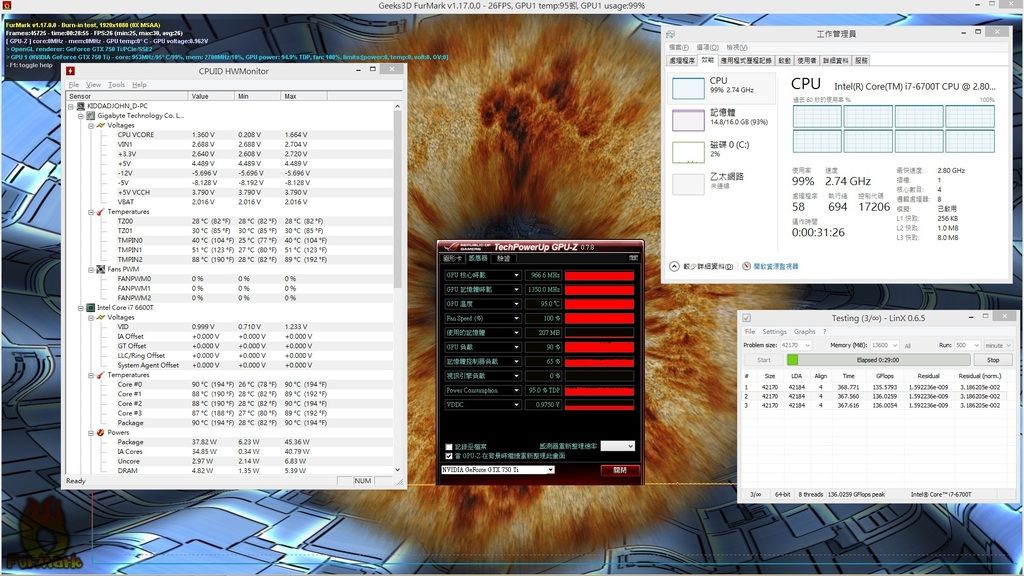The height and width of the screenshot is (576, 1024).
Task: Switch to the 處理程序 tab in Task Manager
Action: 682,60
